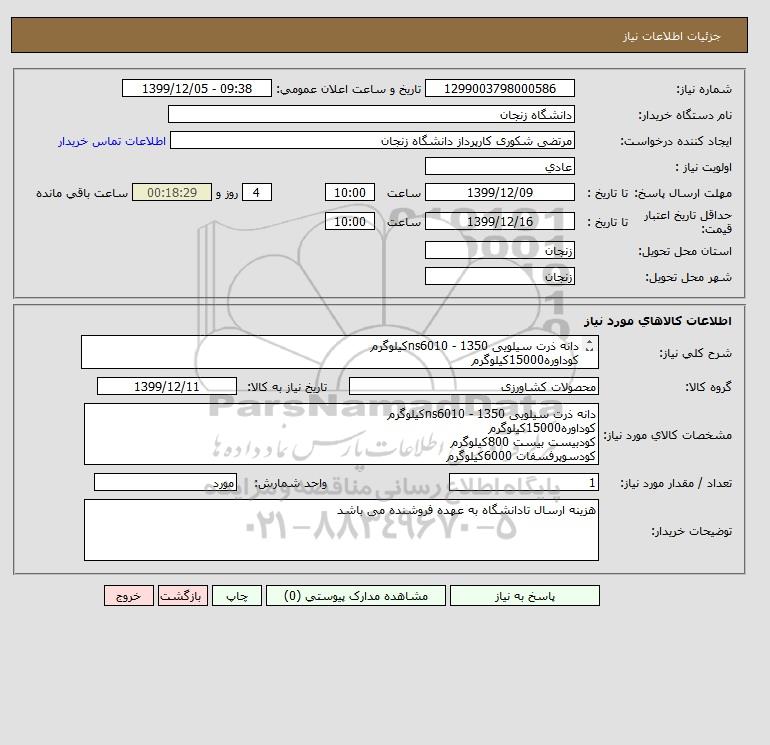Viewport: 770px width, 745px height.
Task: Click the خروج exit button
Action: tap(129, 596)
